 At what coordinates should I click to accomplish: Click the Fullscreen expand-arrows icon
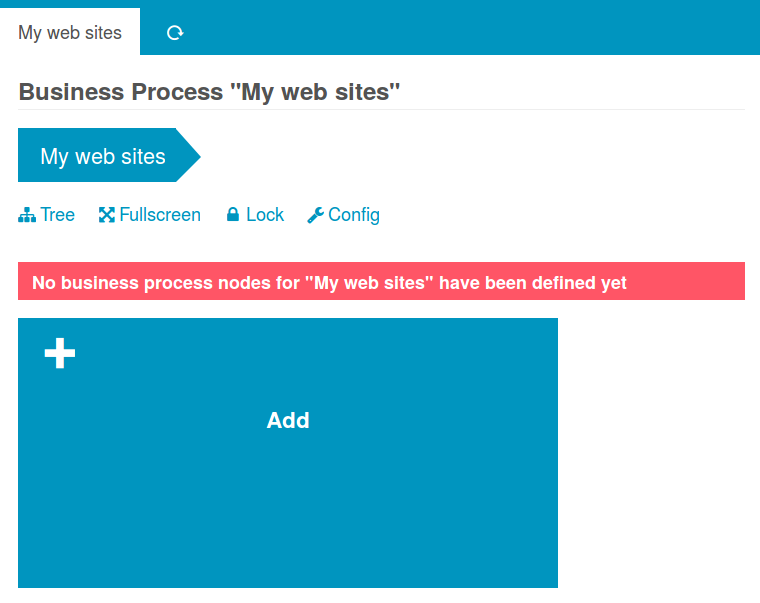[x=107, y=215]
